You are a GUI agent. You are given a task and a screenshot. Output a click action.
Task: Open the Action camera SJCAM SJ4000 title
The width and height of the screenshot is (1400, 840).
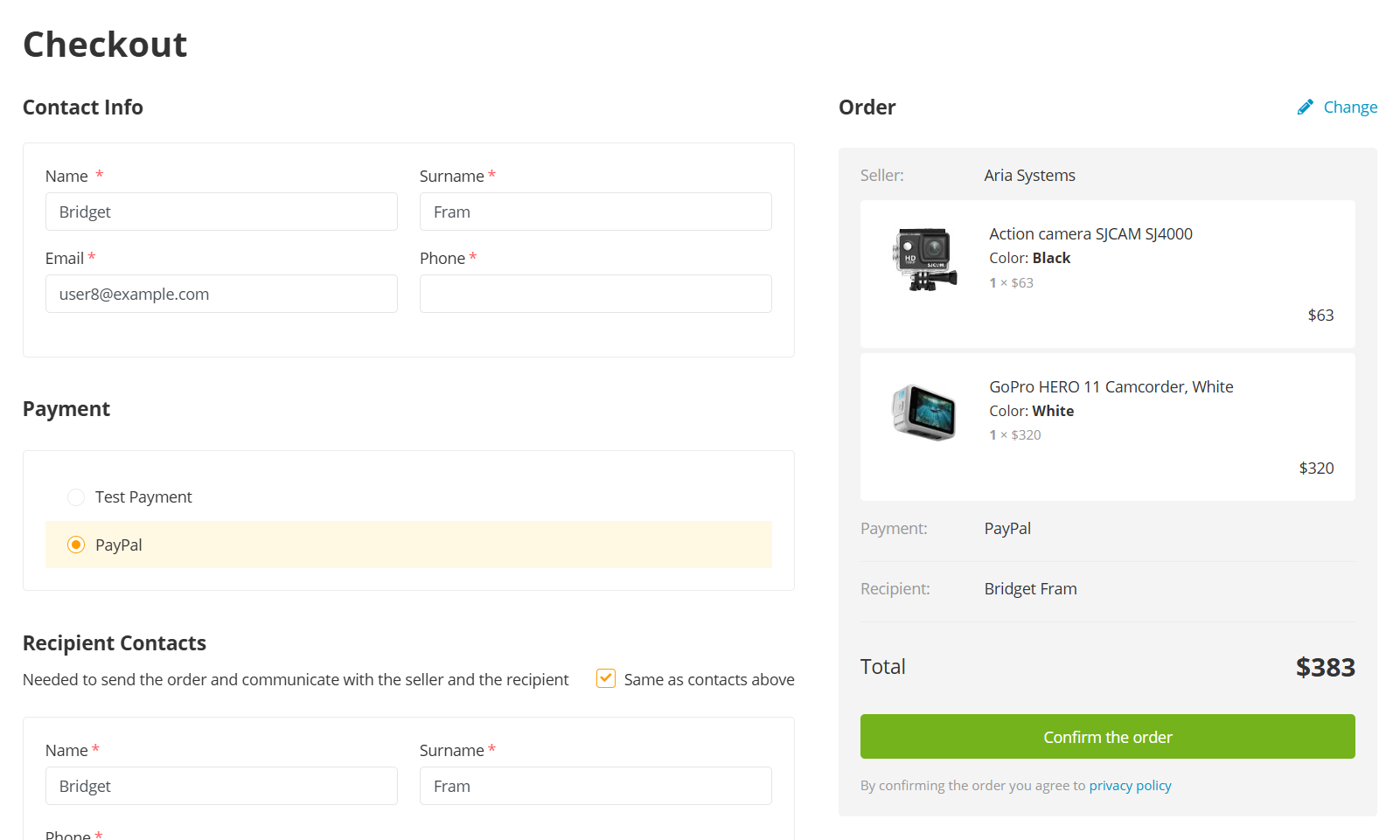point(1090,234)
